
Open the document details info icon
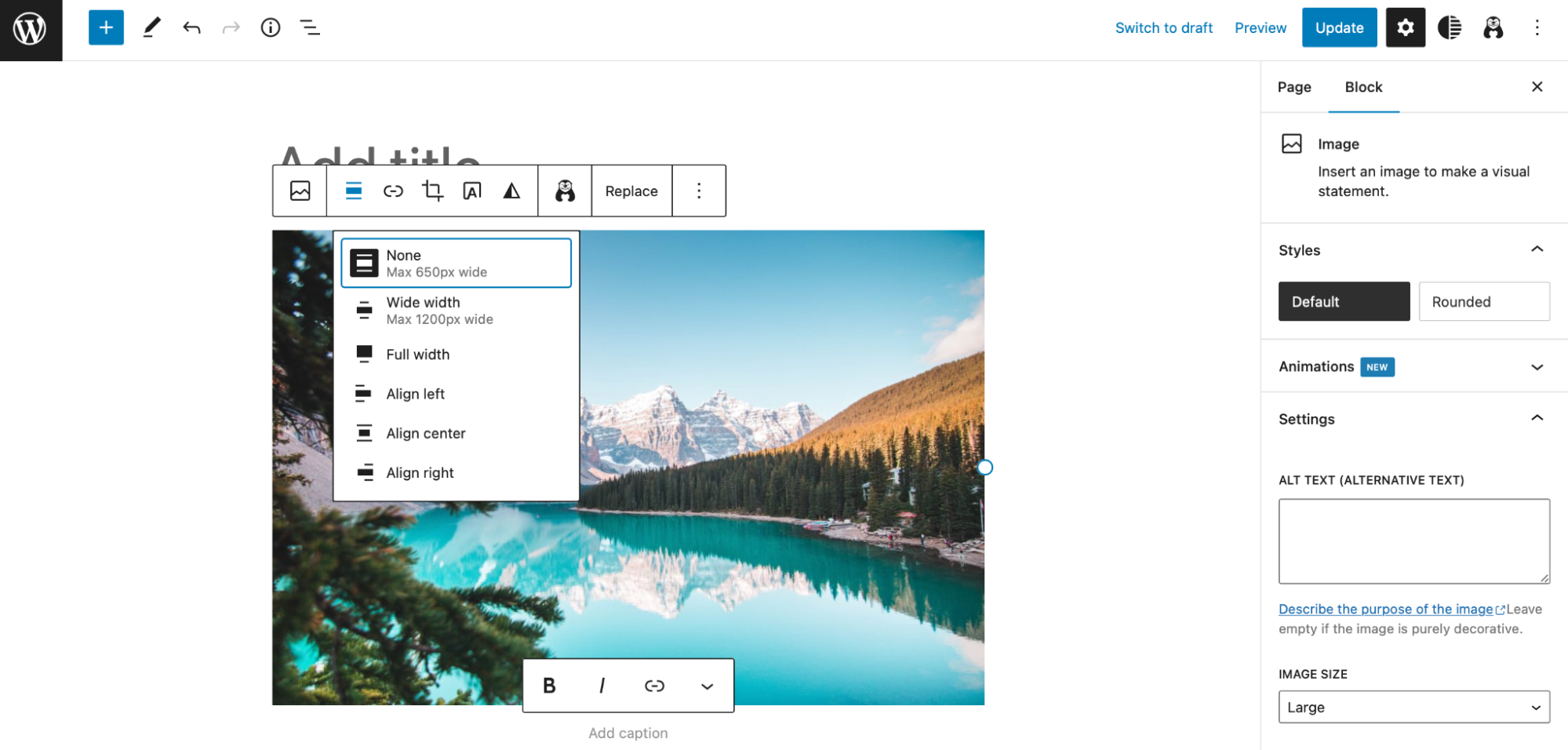point(271,28)
